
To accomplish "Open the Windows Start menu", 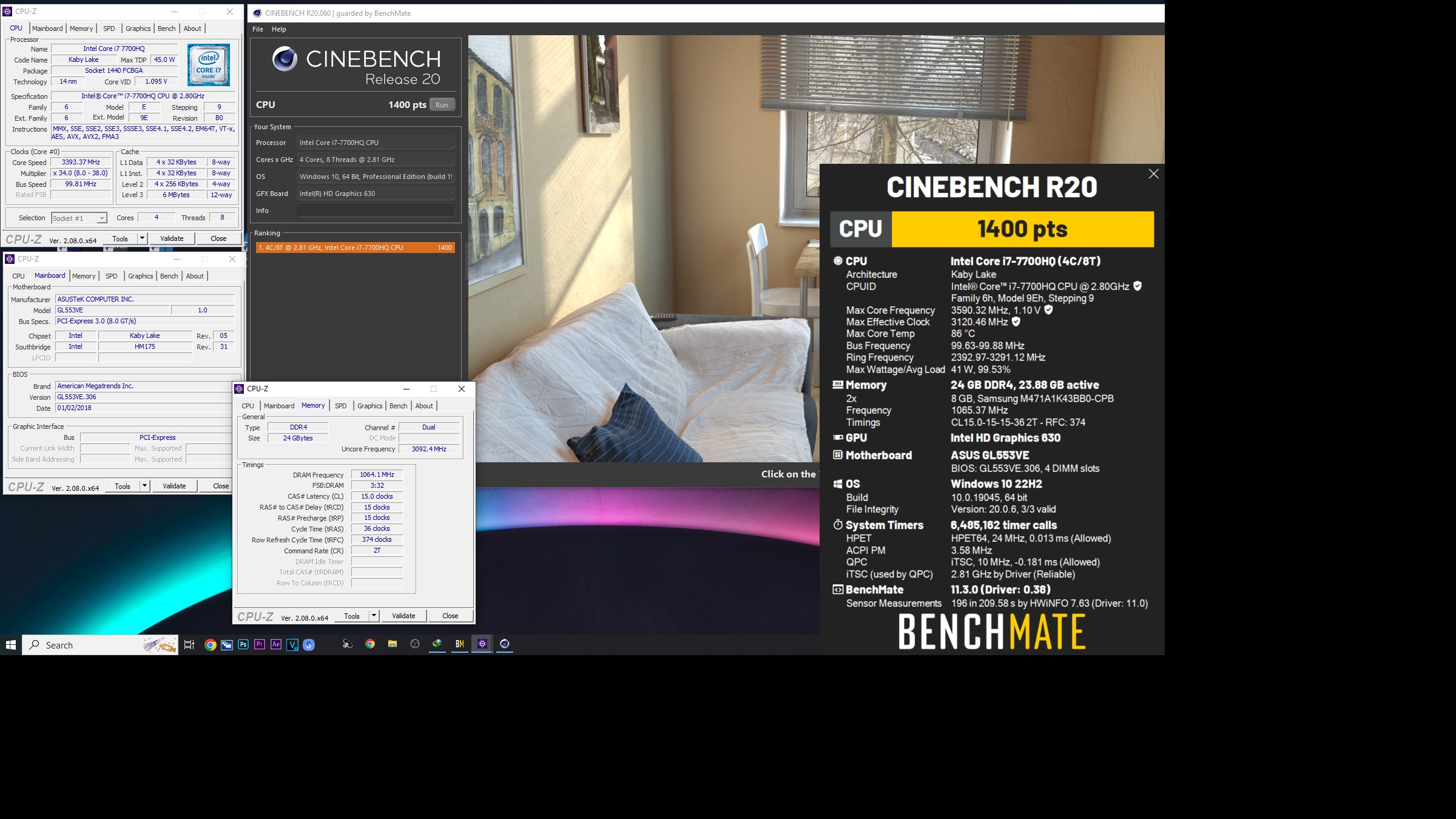I will pyautogui.click(x=11, y=645).
